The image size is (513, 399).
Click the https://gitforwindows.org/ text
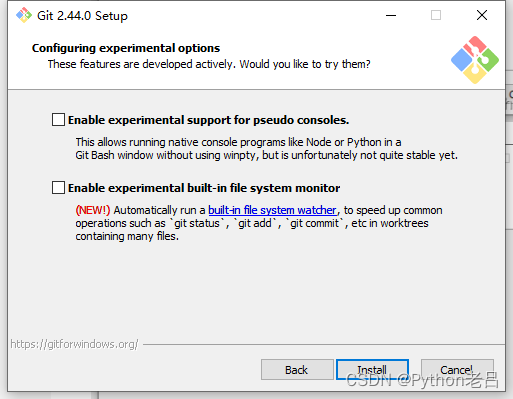(x=74, y=344)
